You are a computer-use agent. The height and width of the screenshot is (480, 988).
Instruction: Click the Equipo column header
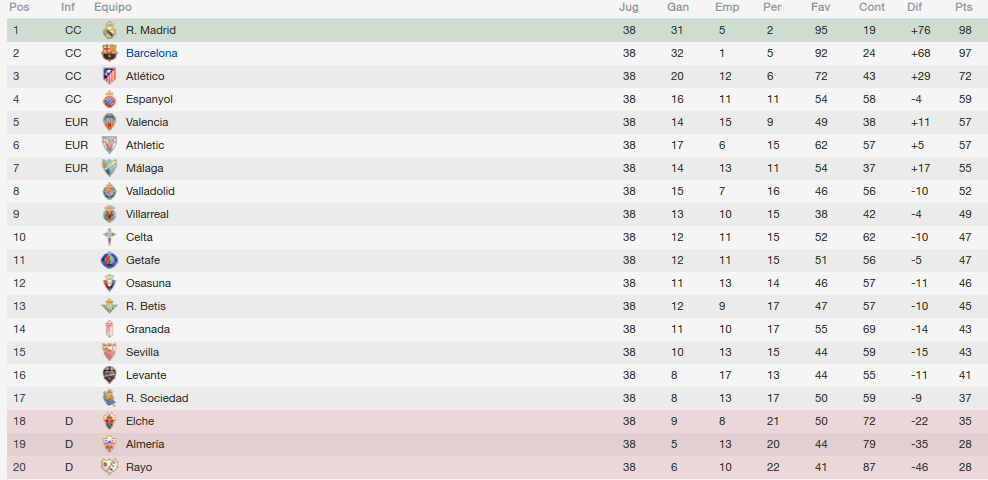click(113, 8)
